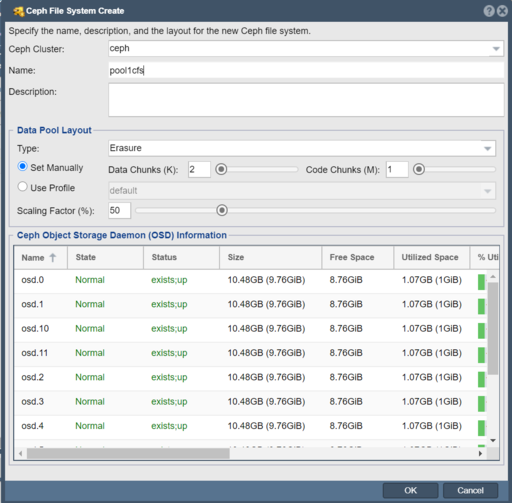The width and height of the screenshot is (512, 503).
Task: Select the Use Profile radio button
Action: [x=22, y=187]
